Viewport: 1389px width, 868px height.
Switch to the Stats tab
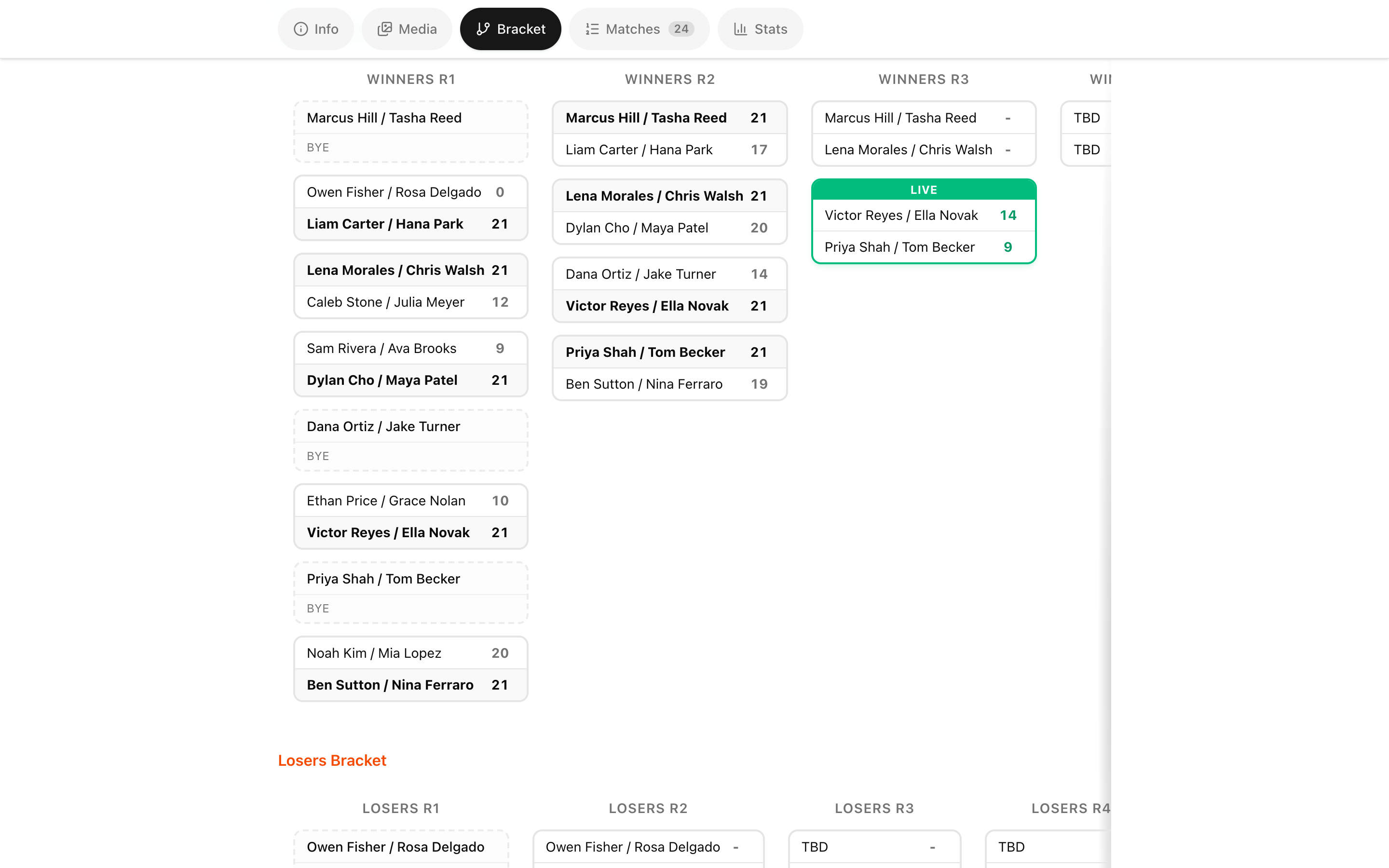(760, 29)
